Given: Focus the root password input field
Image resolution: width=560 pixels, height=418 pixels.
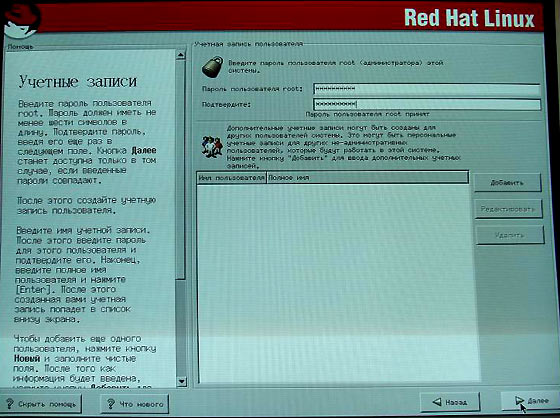Looking at the screenshot, I should [x=427, y=89].
